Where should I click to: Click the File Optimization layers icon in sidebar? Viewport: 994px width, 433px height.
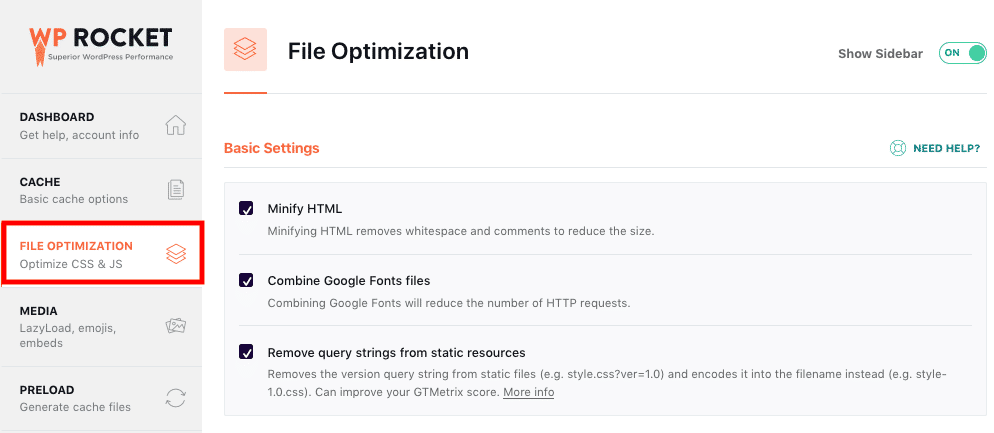(176, 254)
